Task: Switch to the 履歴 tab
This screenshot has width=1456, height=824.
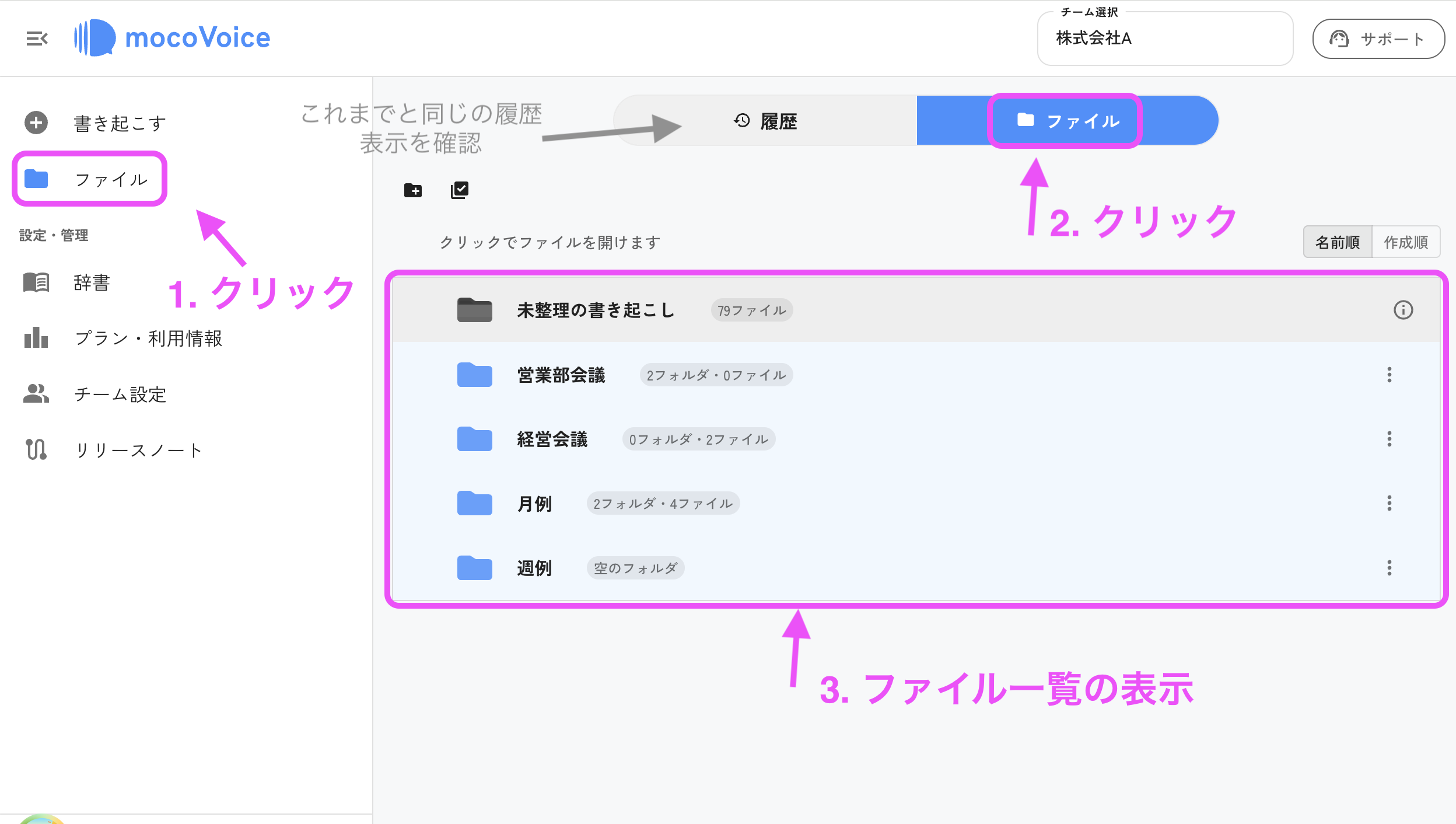Action: [765, 121]
